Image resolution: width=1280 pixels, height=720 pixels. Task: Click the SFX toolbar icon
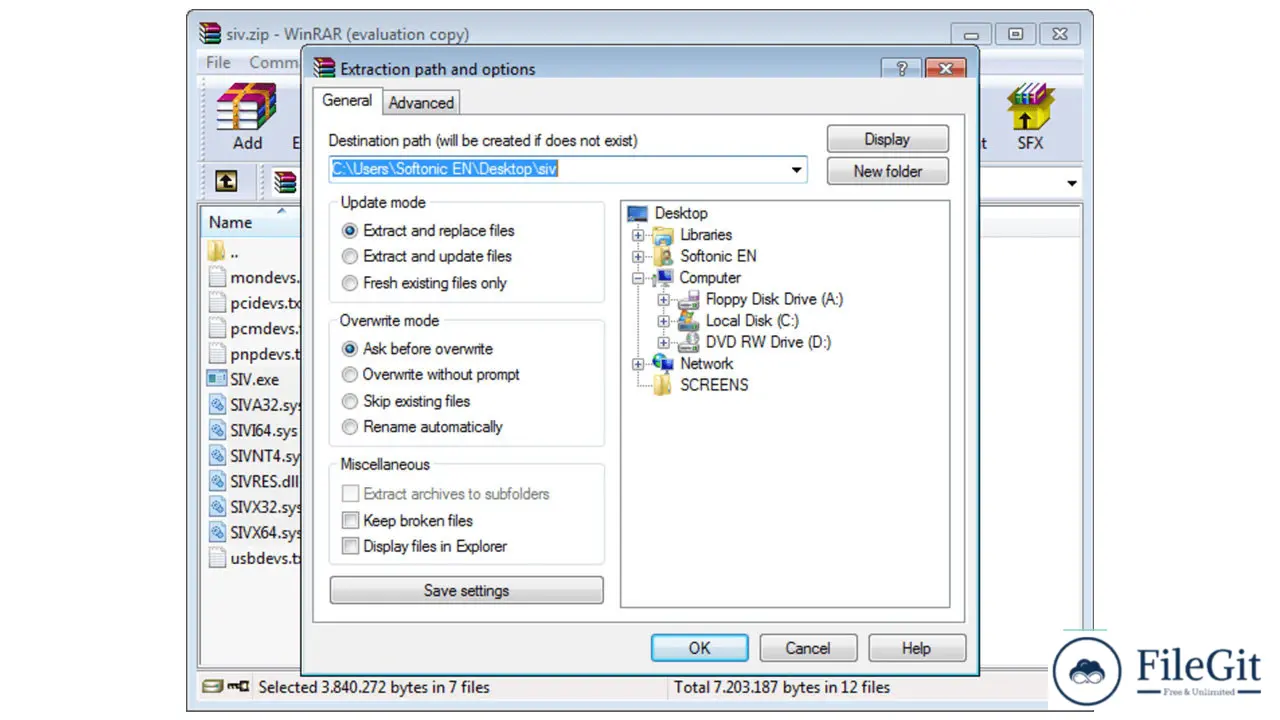point(1030,106)
